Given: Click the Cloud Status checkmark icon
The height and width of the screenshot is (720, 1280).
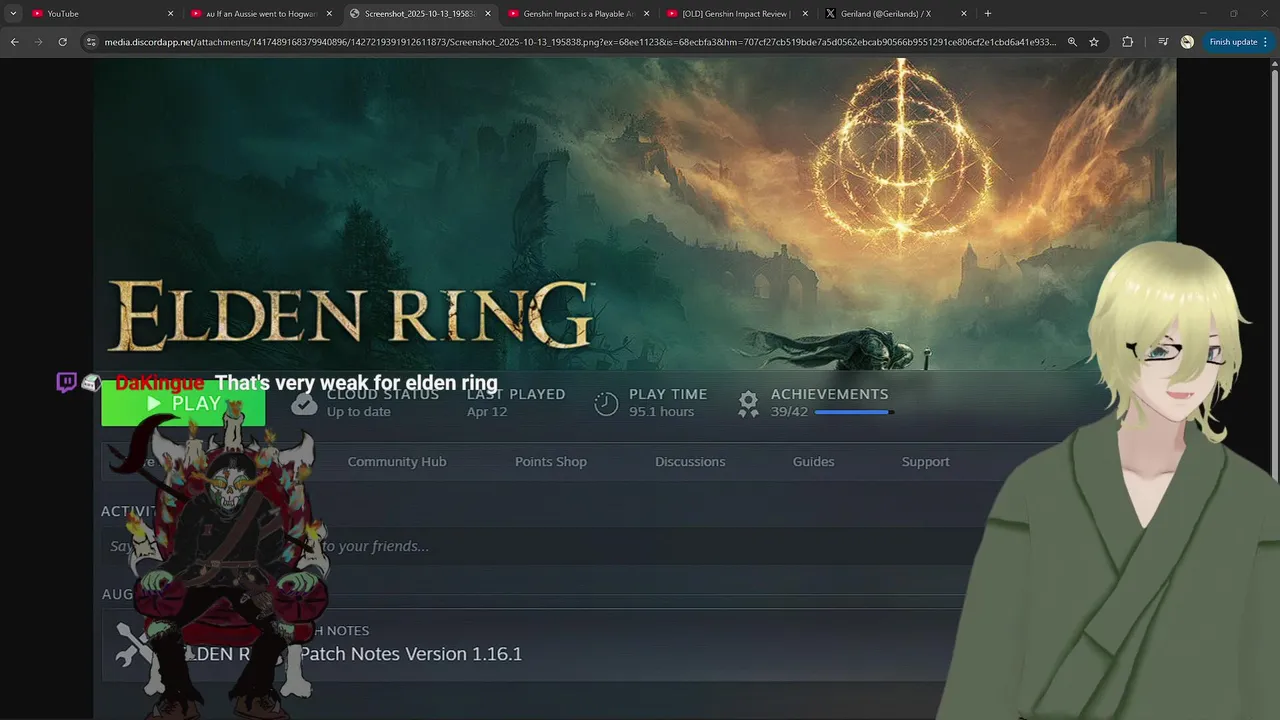Looking at the screenshot, I should (304, 403).
